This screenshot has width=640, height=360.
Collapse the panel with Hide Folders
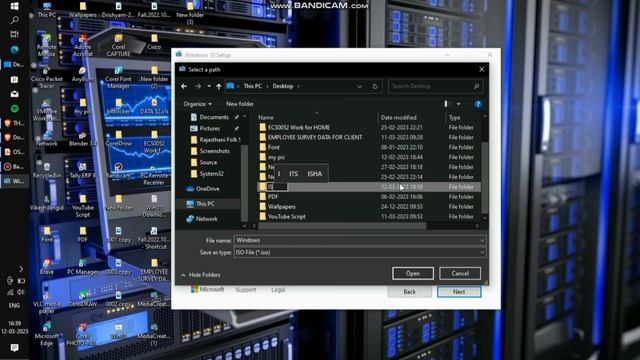(x=200, y=275)
